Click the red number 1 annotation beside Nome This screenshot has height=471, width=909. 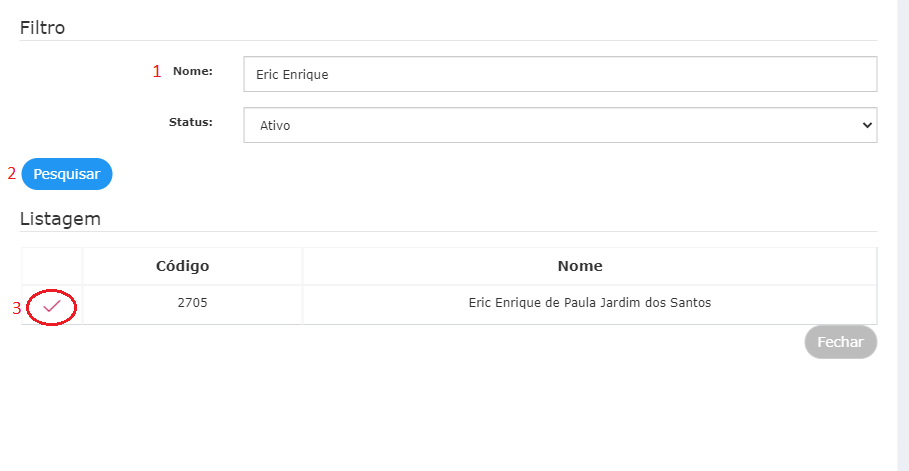(x=157, y=72)
